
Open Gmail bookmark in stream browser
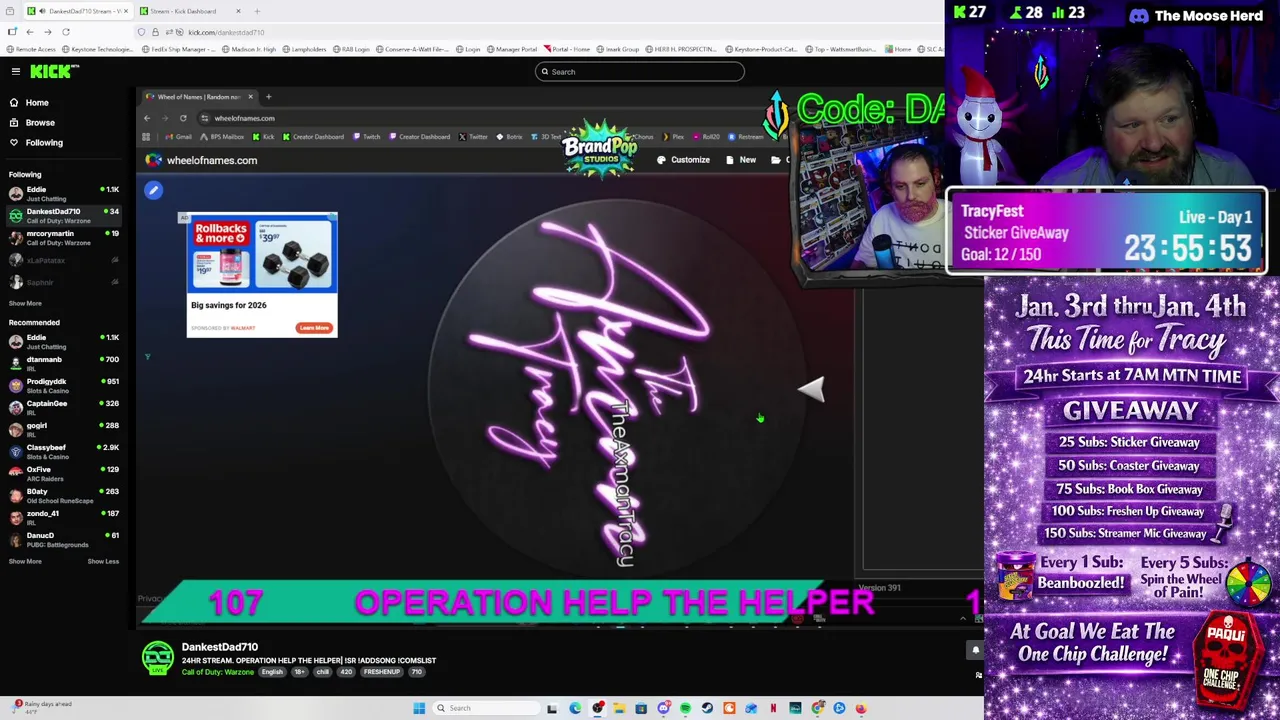(178, 137)
